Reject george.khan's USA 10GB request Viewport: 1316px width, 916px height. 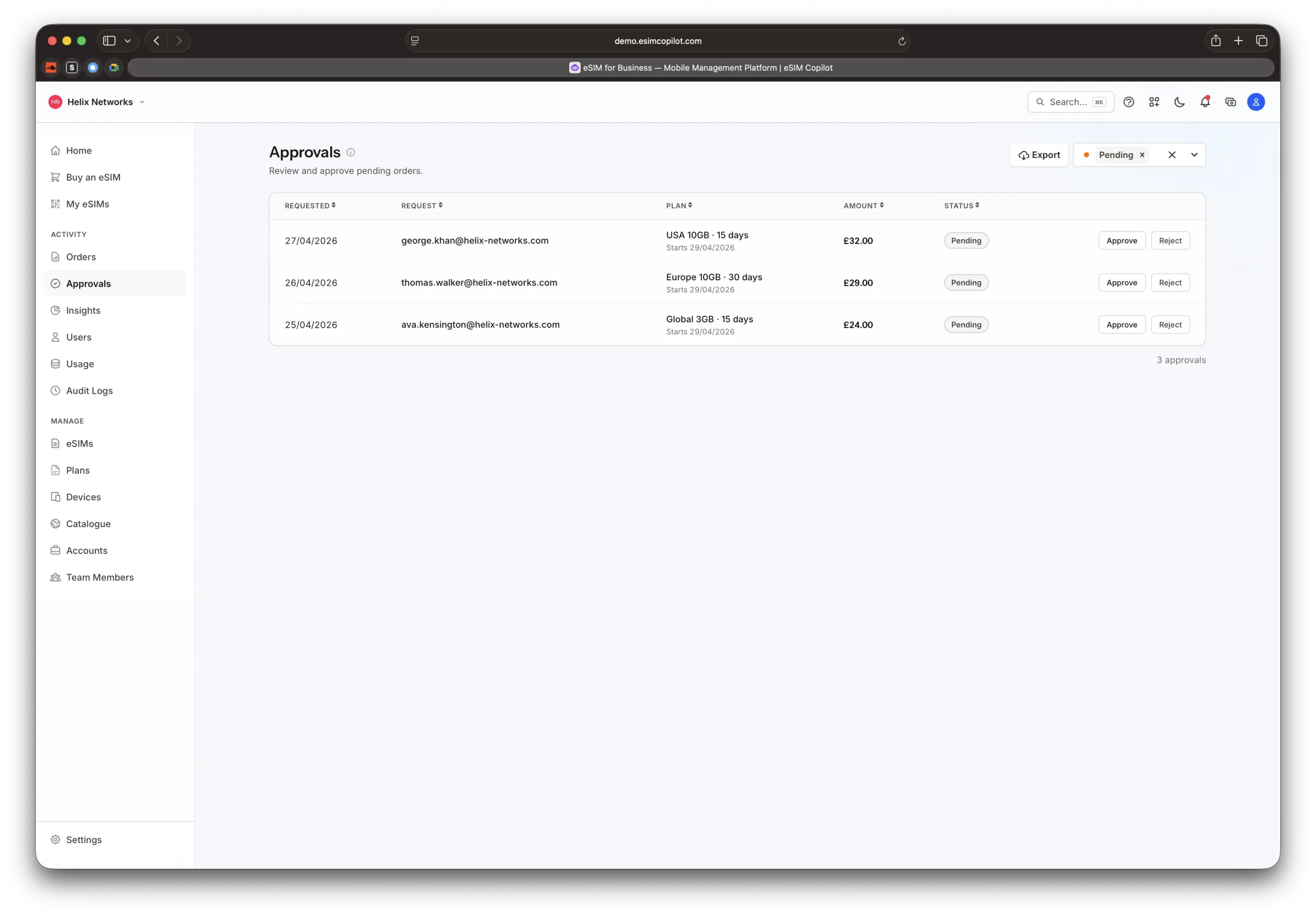[x=1170, y=241]
